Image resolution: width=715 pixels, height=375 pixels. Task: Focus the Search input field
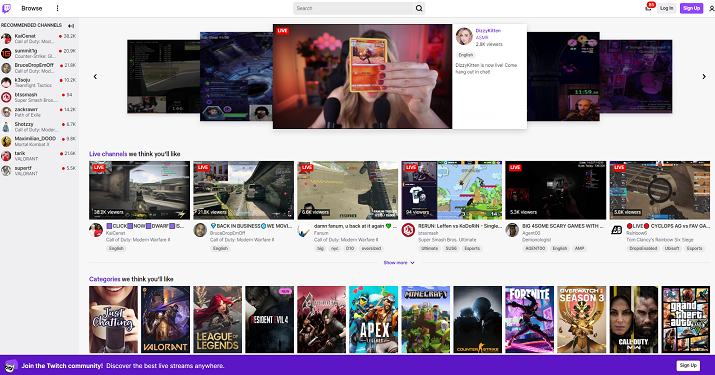(x=353, y=8)
